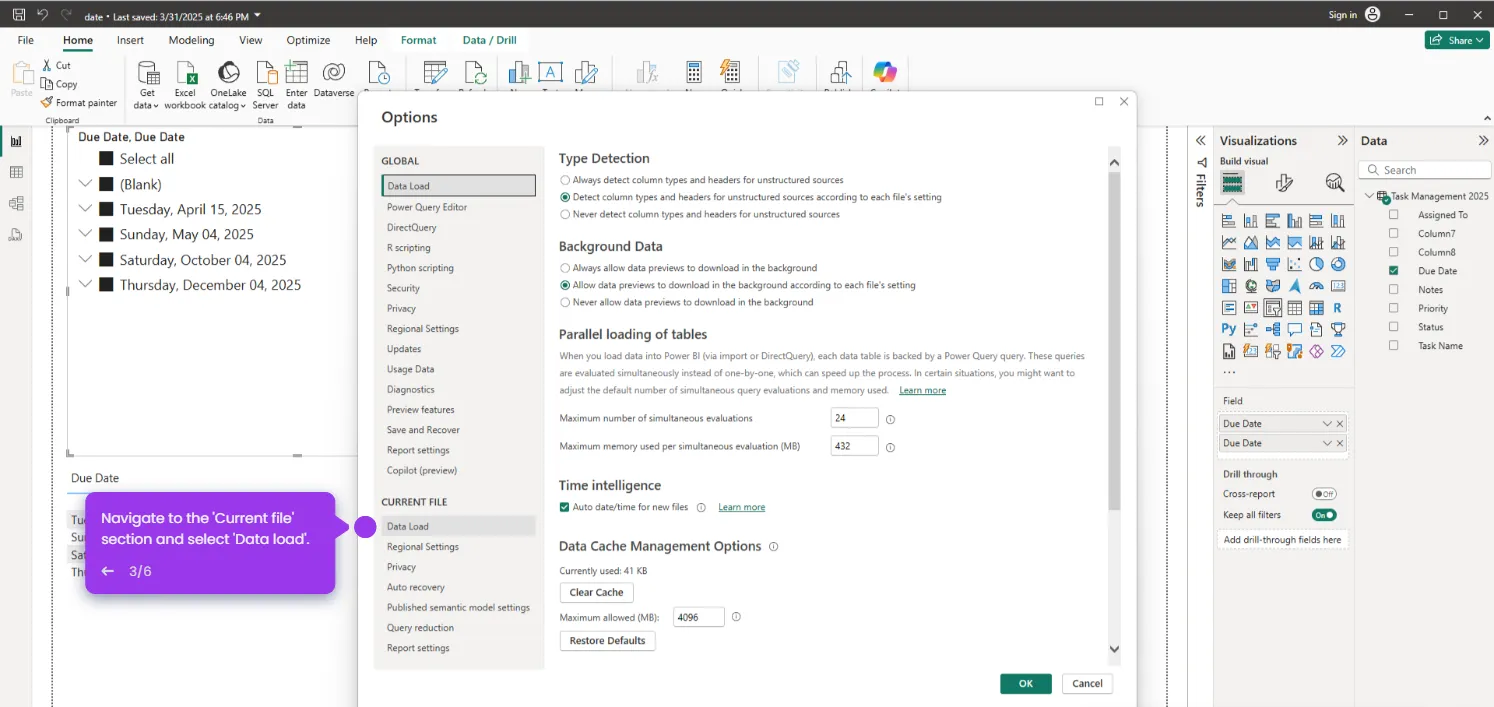This screenshot has width=1494, height=707.
Task: Choose the Pie chart visual icon
Action: [x=1316, y=264]
